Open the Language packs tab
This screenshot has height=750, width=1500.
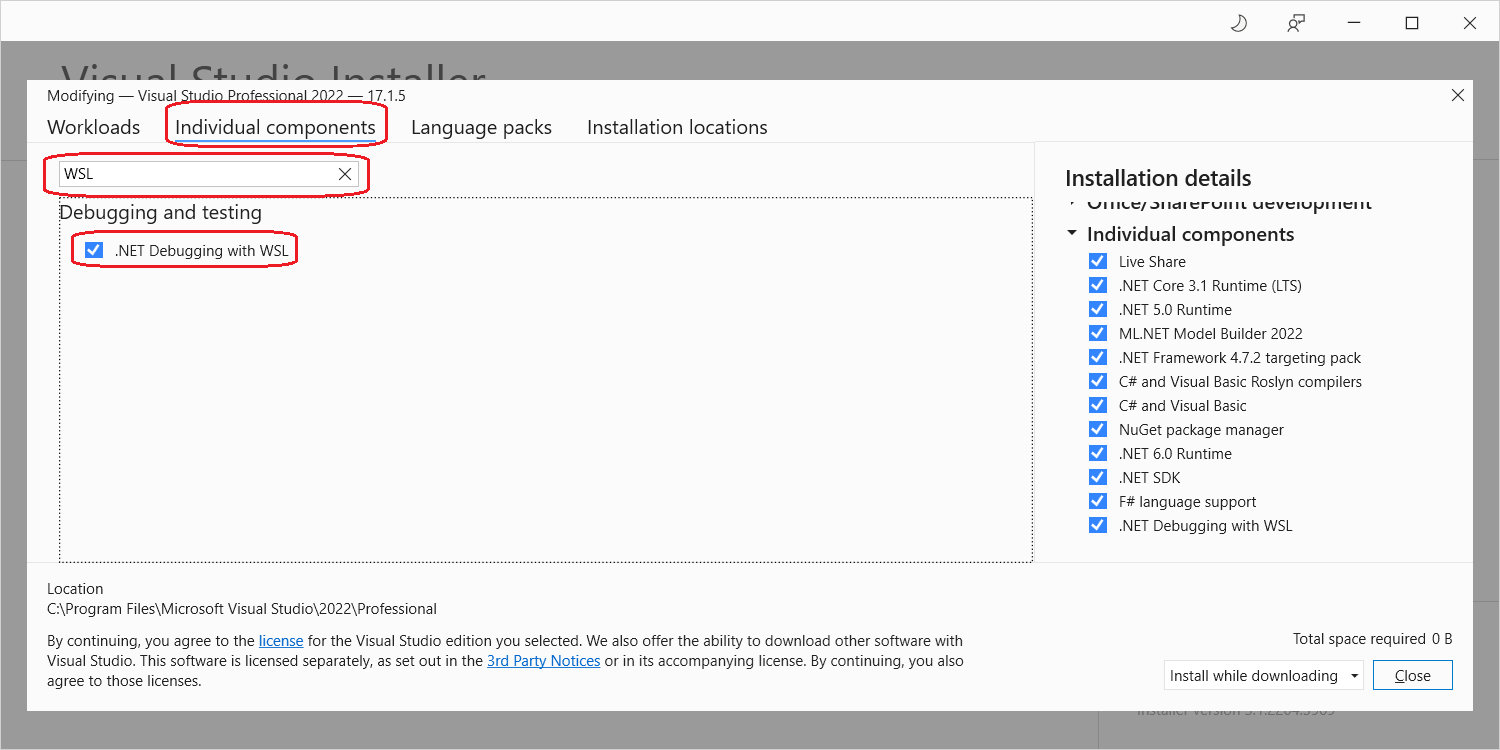tap(481, 127)
